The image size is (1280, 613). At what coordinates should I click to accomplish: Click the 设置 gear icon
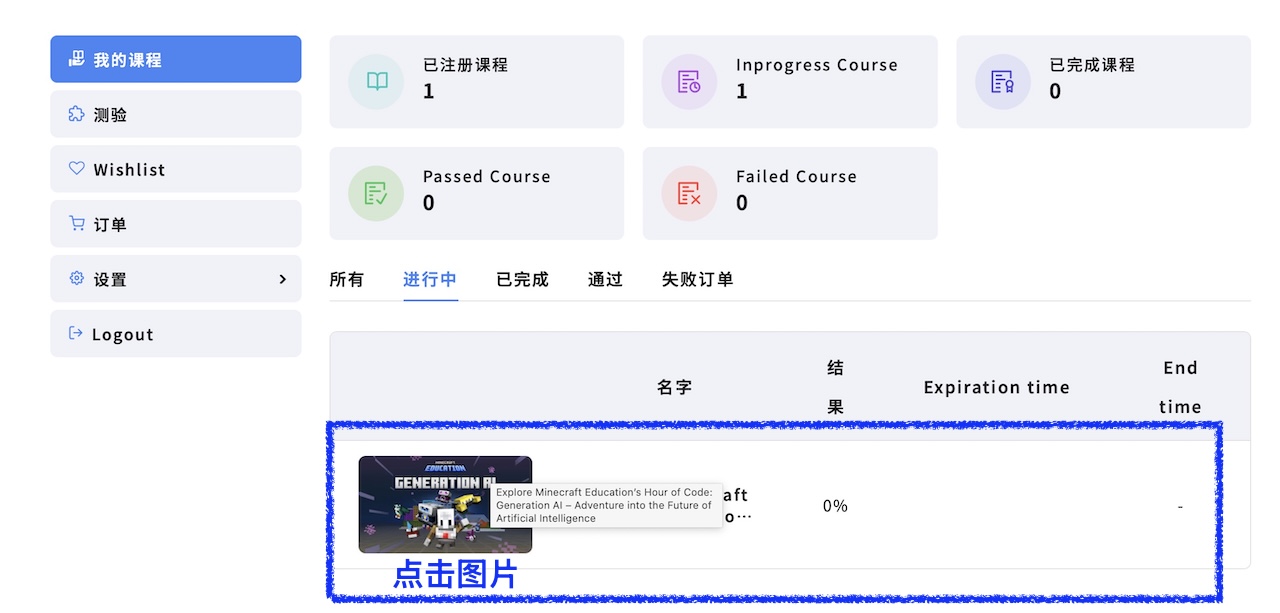pos(76,279)
